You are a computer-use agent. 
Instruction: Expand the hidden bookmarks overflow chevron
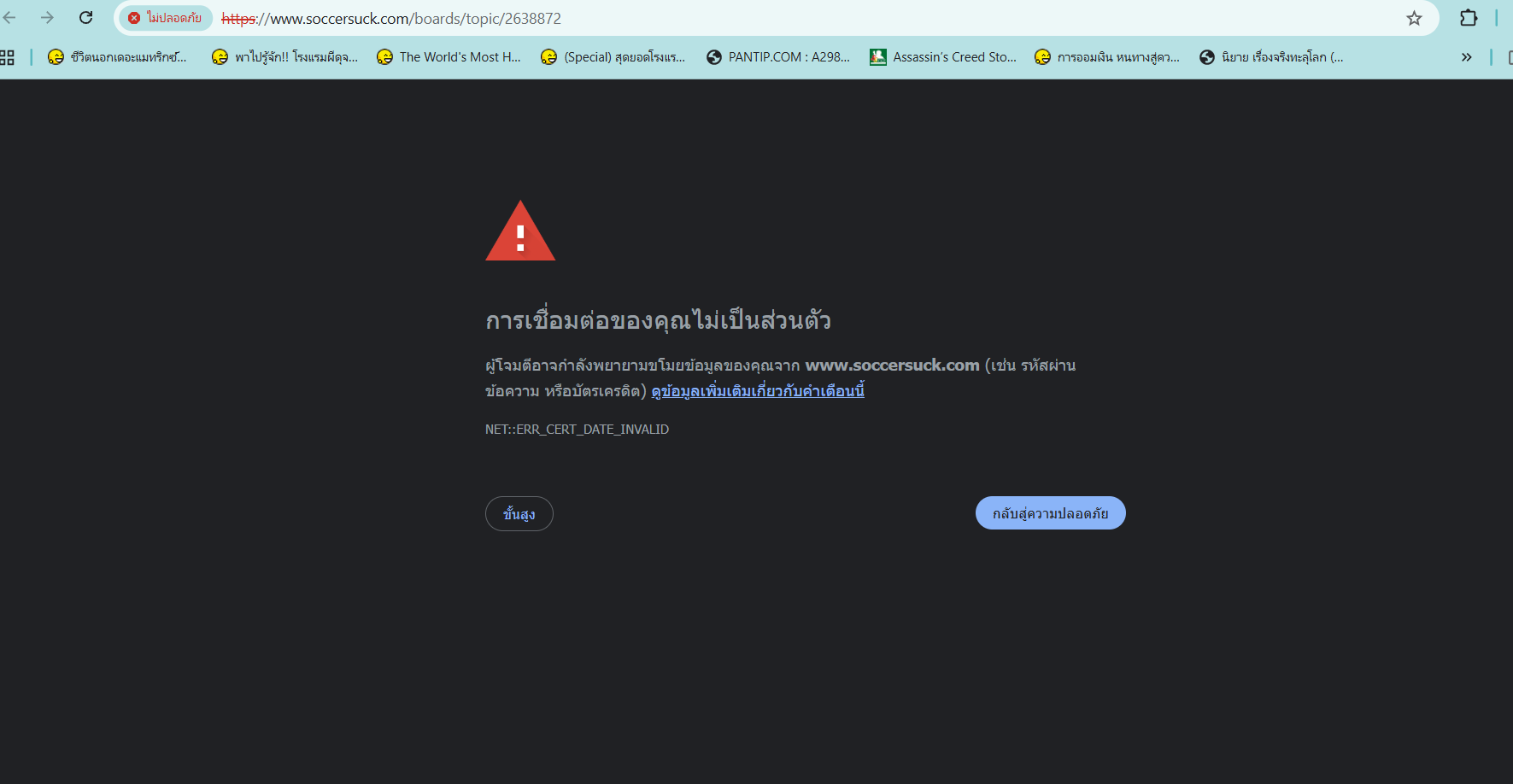pyautogui.click(x=1466, y=57)
